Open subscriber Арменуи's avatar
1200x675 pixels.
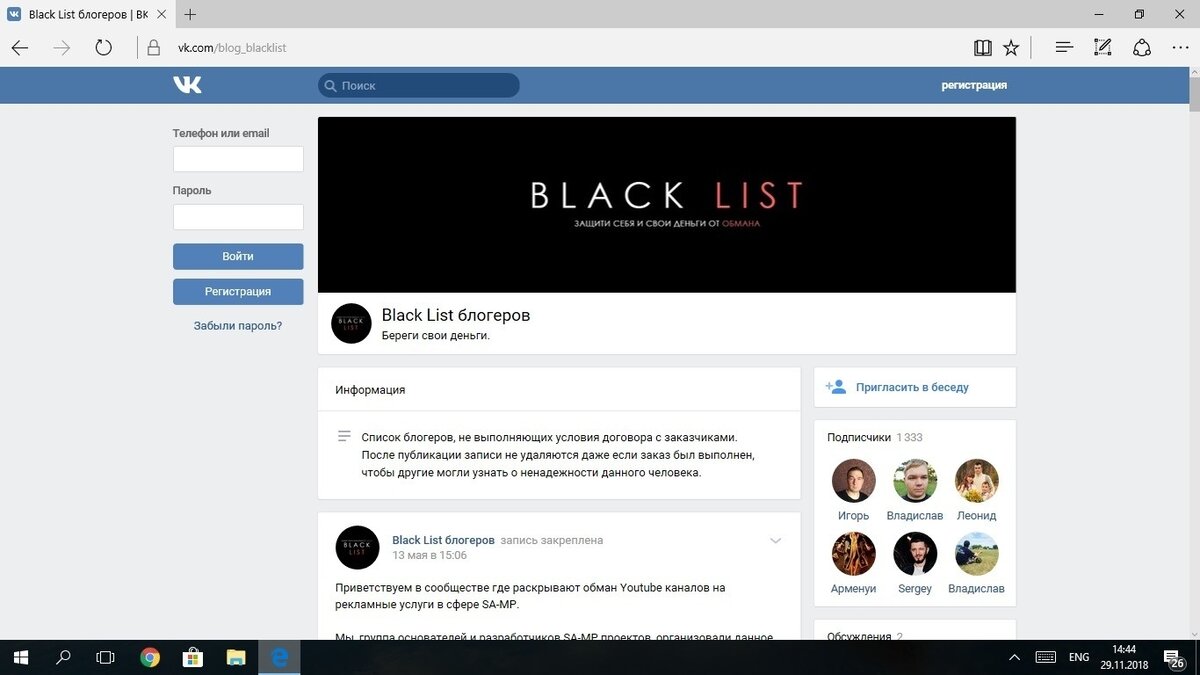[x=854, y=554]
